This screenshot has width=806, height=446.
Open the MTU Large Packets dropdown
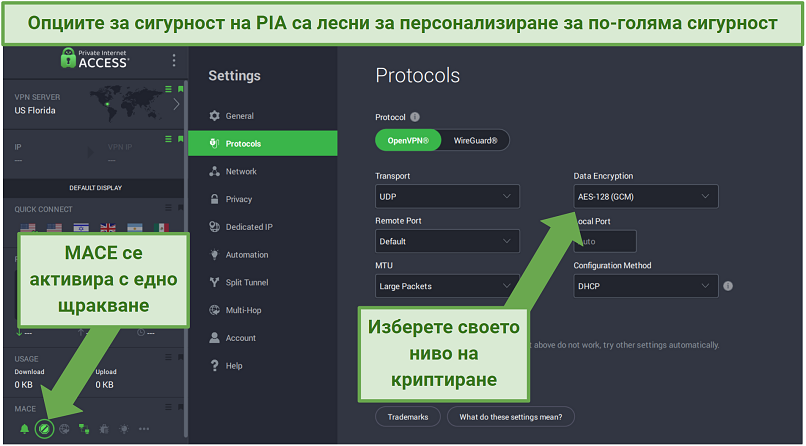[x=447, y=286]
